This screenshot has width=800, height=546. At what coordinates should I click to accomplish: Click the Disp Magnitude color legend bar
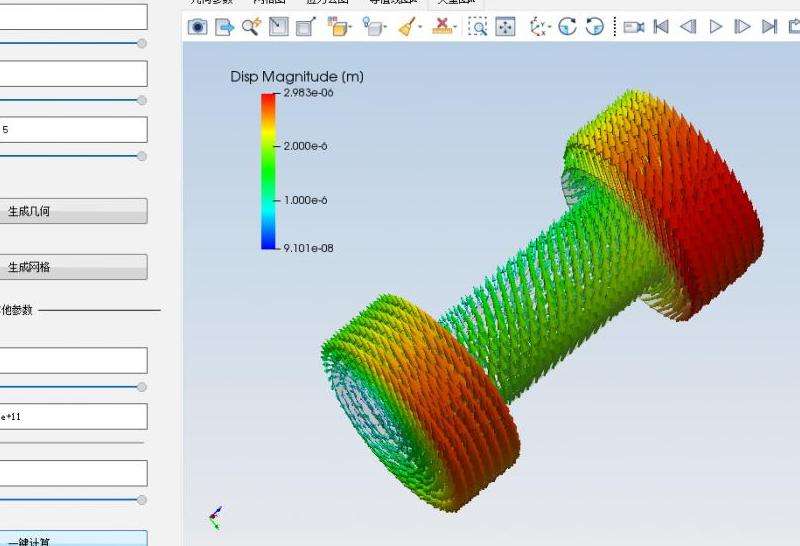point(268,170)
